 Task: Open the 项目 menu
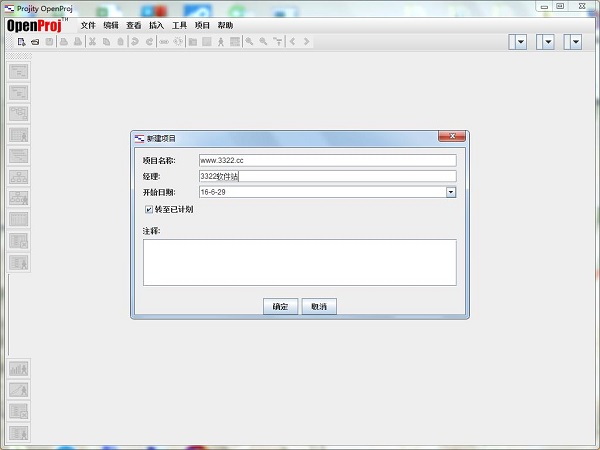(202, 25)
